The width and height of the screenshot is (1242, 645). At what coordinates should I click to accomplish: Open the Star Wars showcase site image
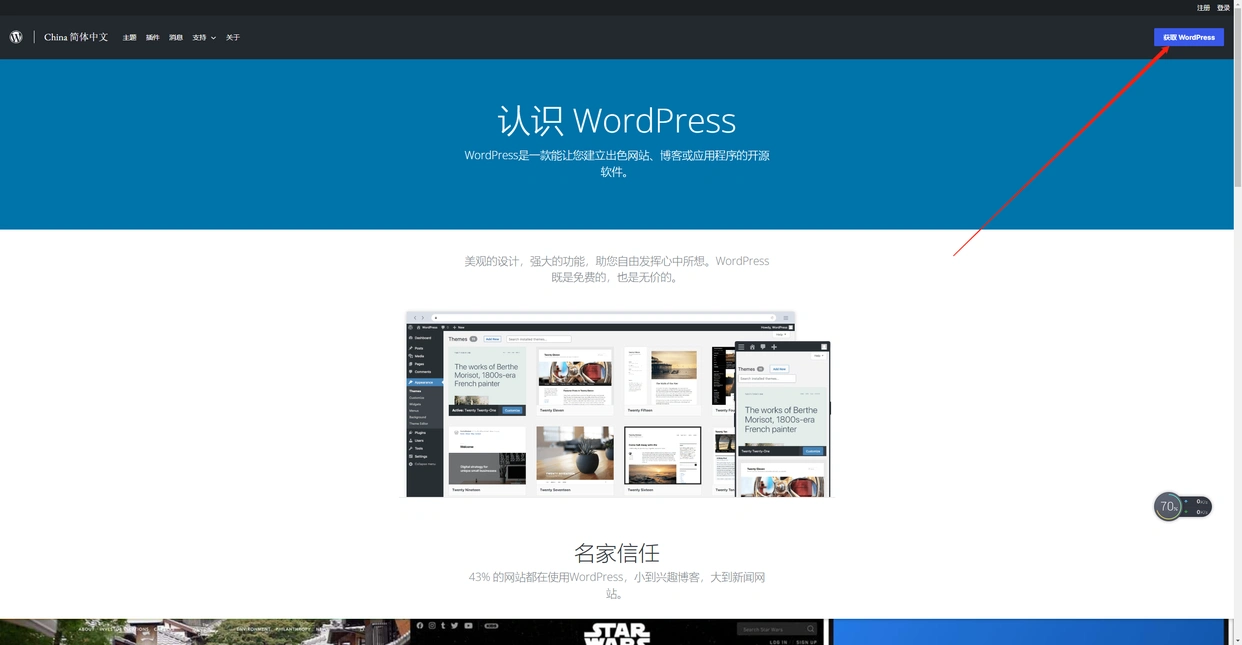(616, 634)
